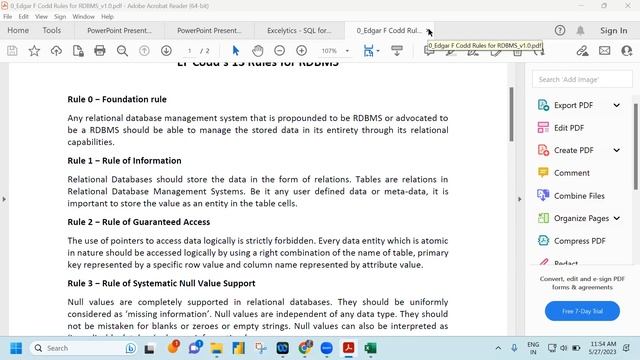The image size is (640, 360).
Task: Collapse the right tools pane arrow
Action: (520, 199)
